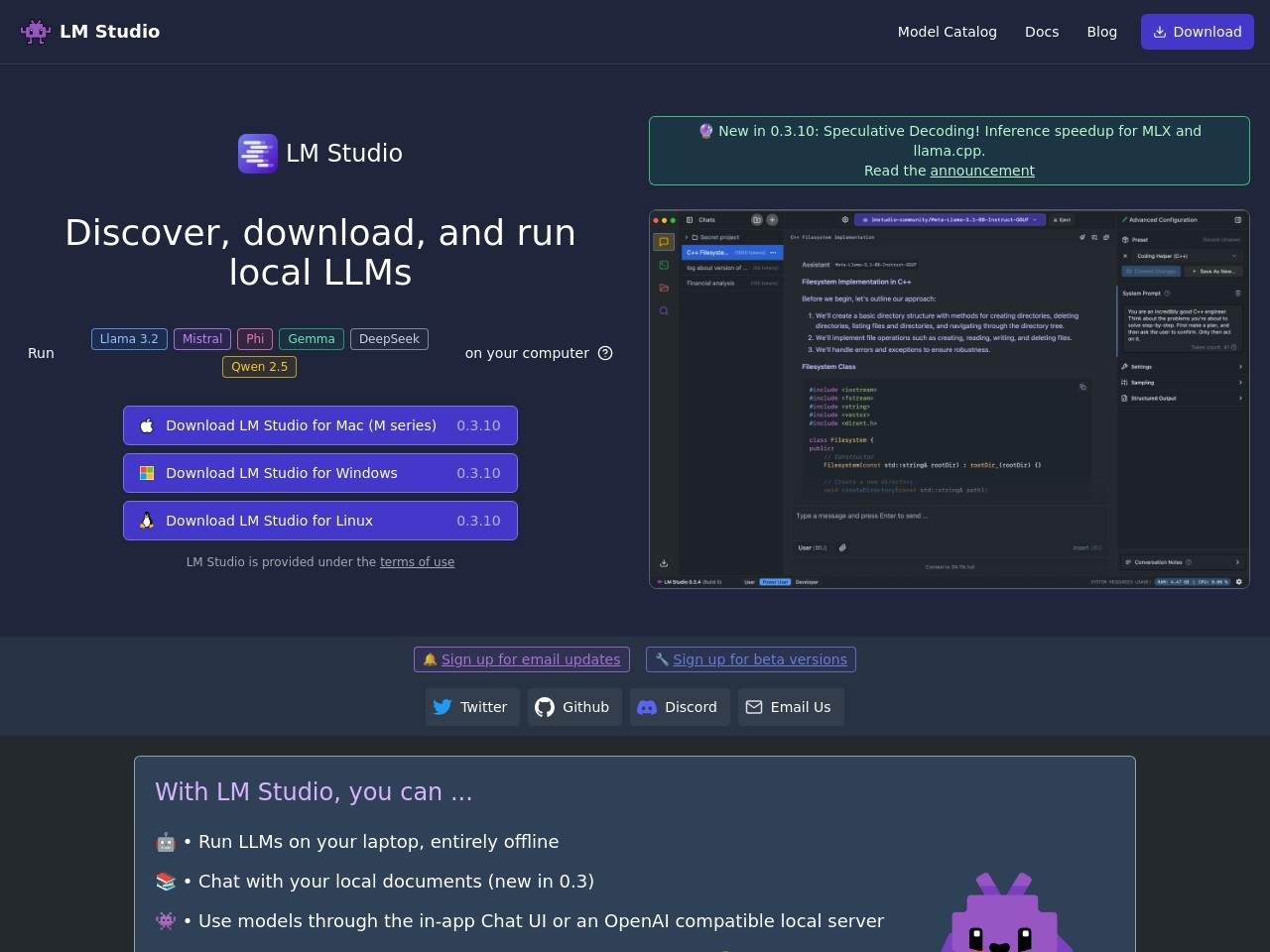Click the bell icon beside email updates
Image resolution: width=1270 pixels, height=952 pixels.
[430, 659]
